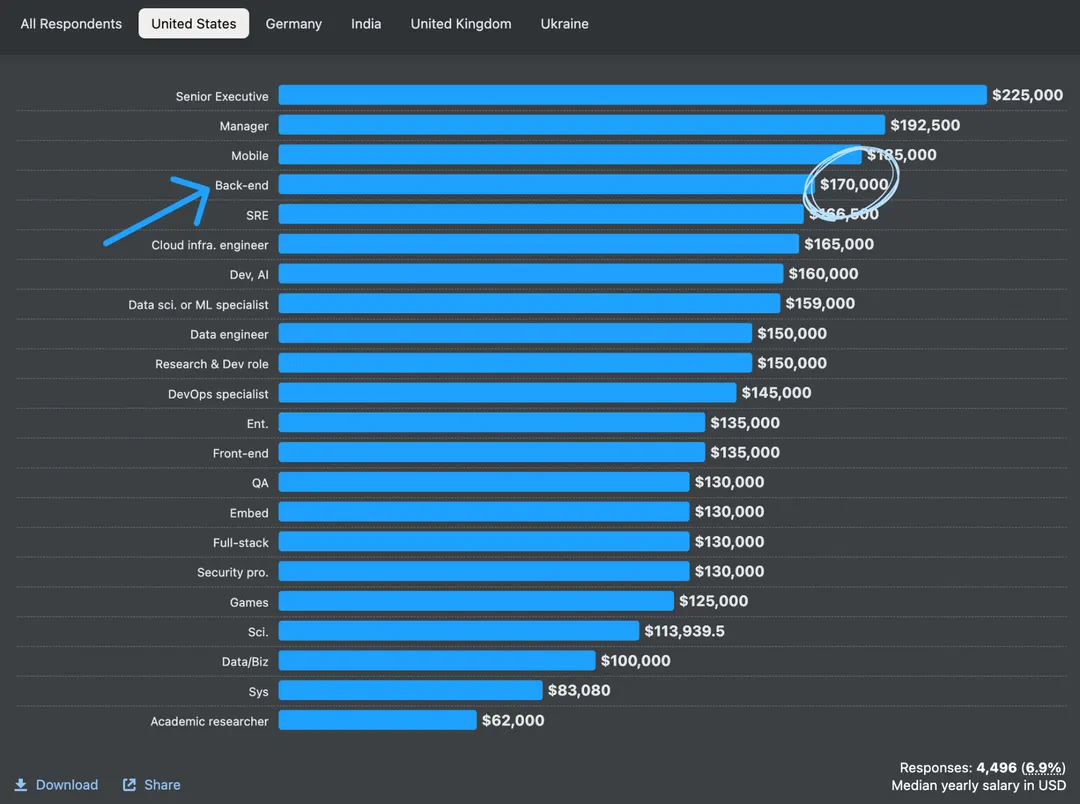Click the Security pro. salary bar
The width and height of the screenshot is (1080, 804).
click(484, 571)
